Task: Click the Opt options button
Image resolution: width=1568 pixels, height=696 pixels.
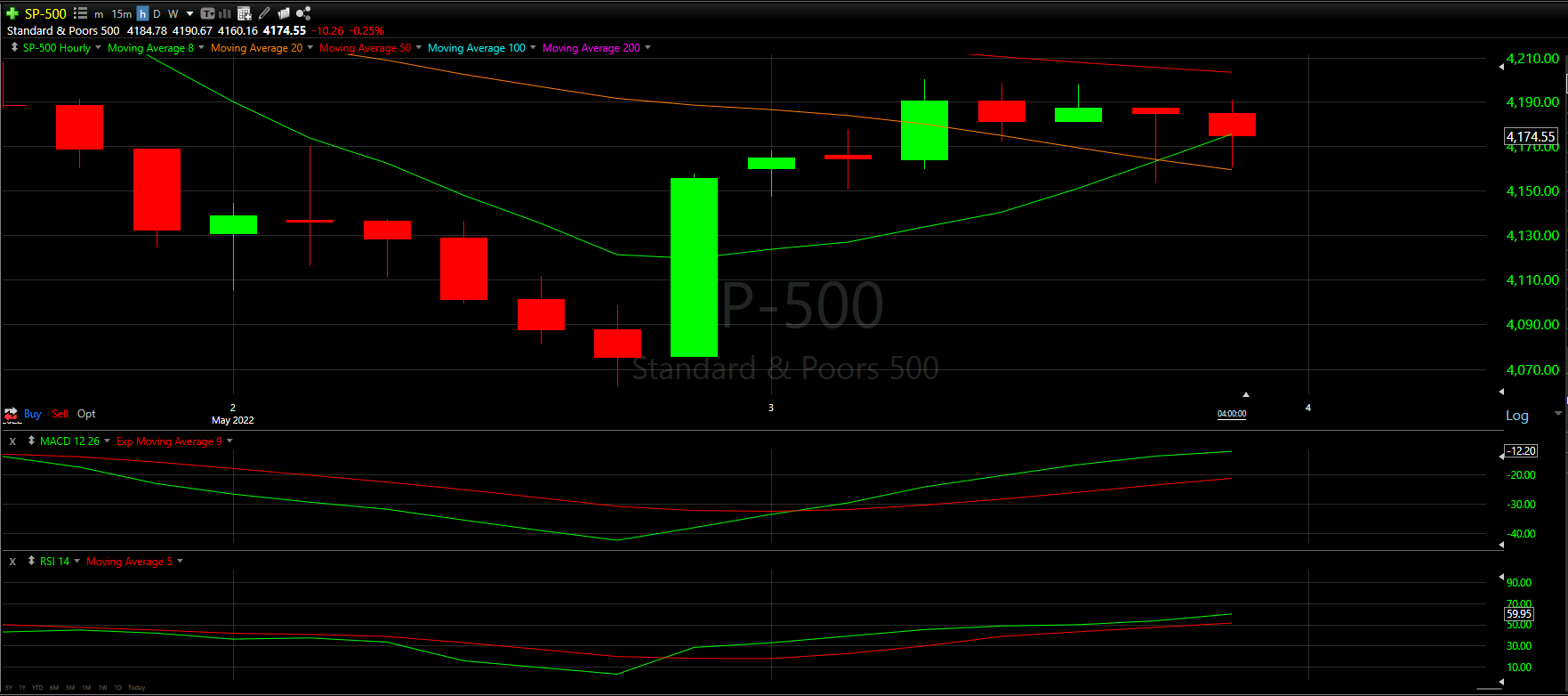Action: coord(86,414)
